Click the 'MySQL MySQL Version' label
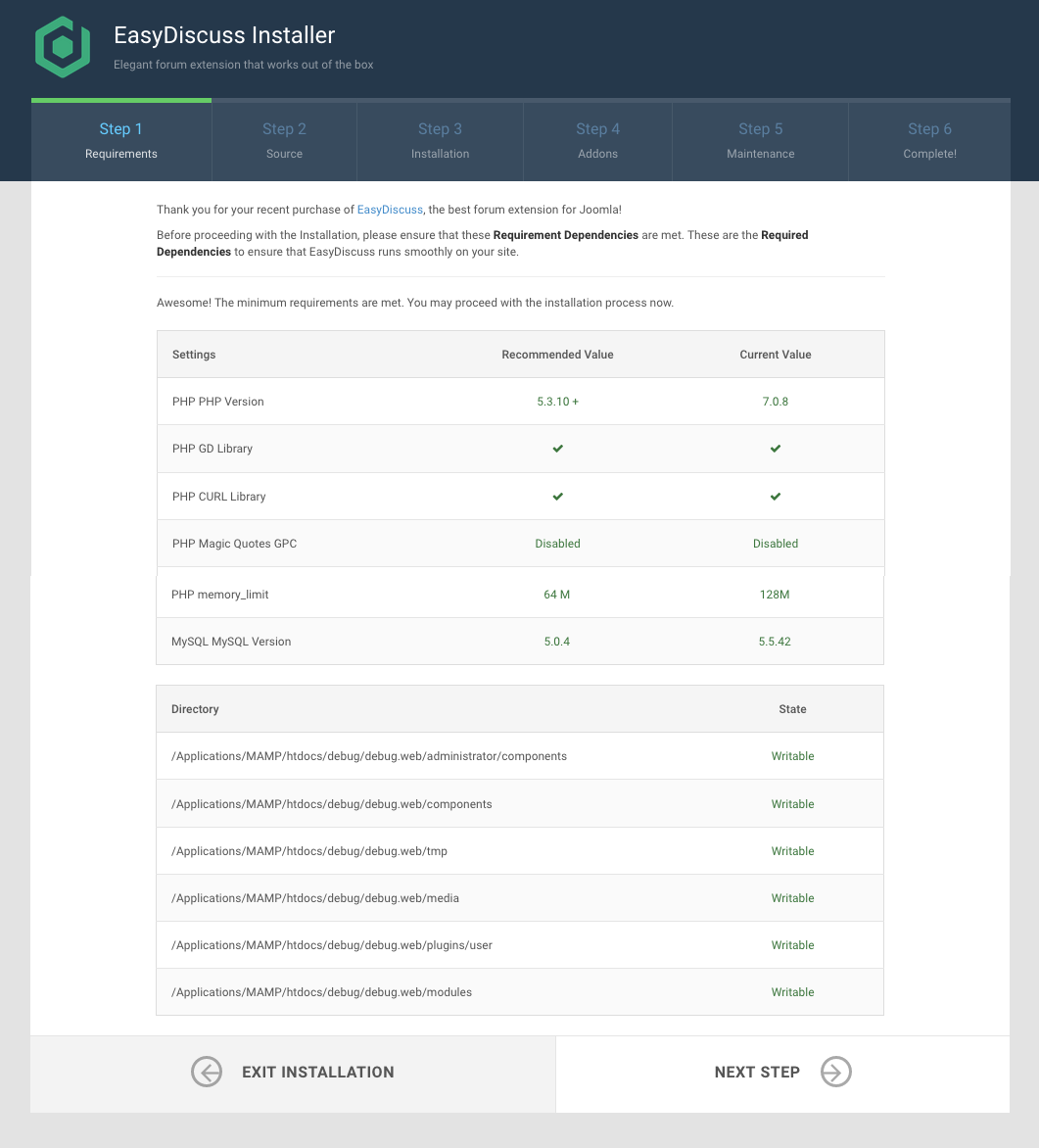 coord(231,642)
